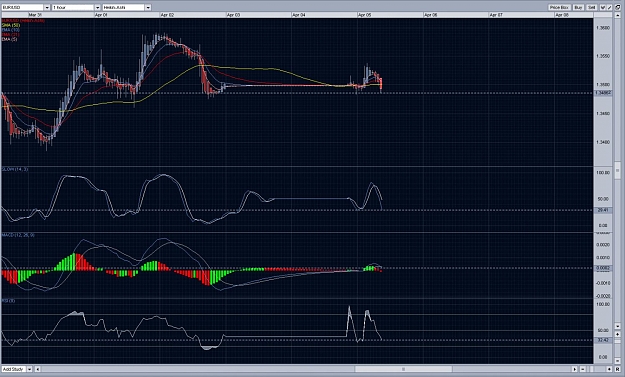Screen dimensions: 625x377
Task: Select the EMA (10) indicator label
Action: tap(10, 30)
